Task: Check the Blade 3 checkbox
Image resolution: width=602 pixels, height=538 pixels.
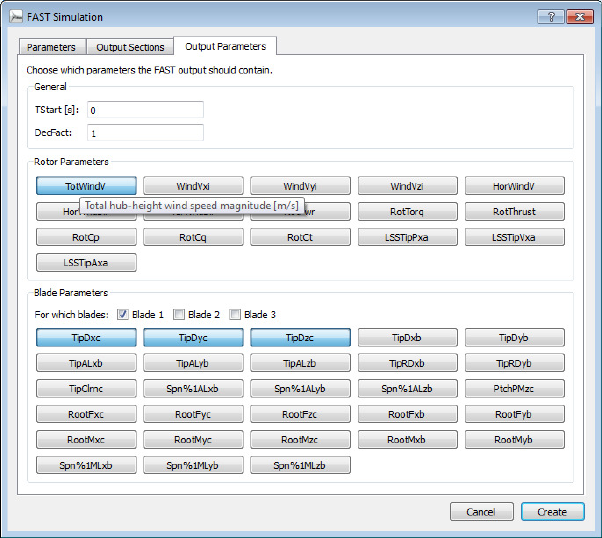Action: pyautogui.click(x=235, y=315)
